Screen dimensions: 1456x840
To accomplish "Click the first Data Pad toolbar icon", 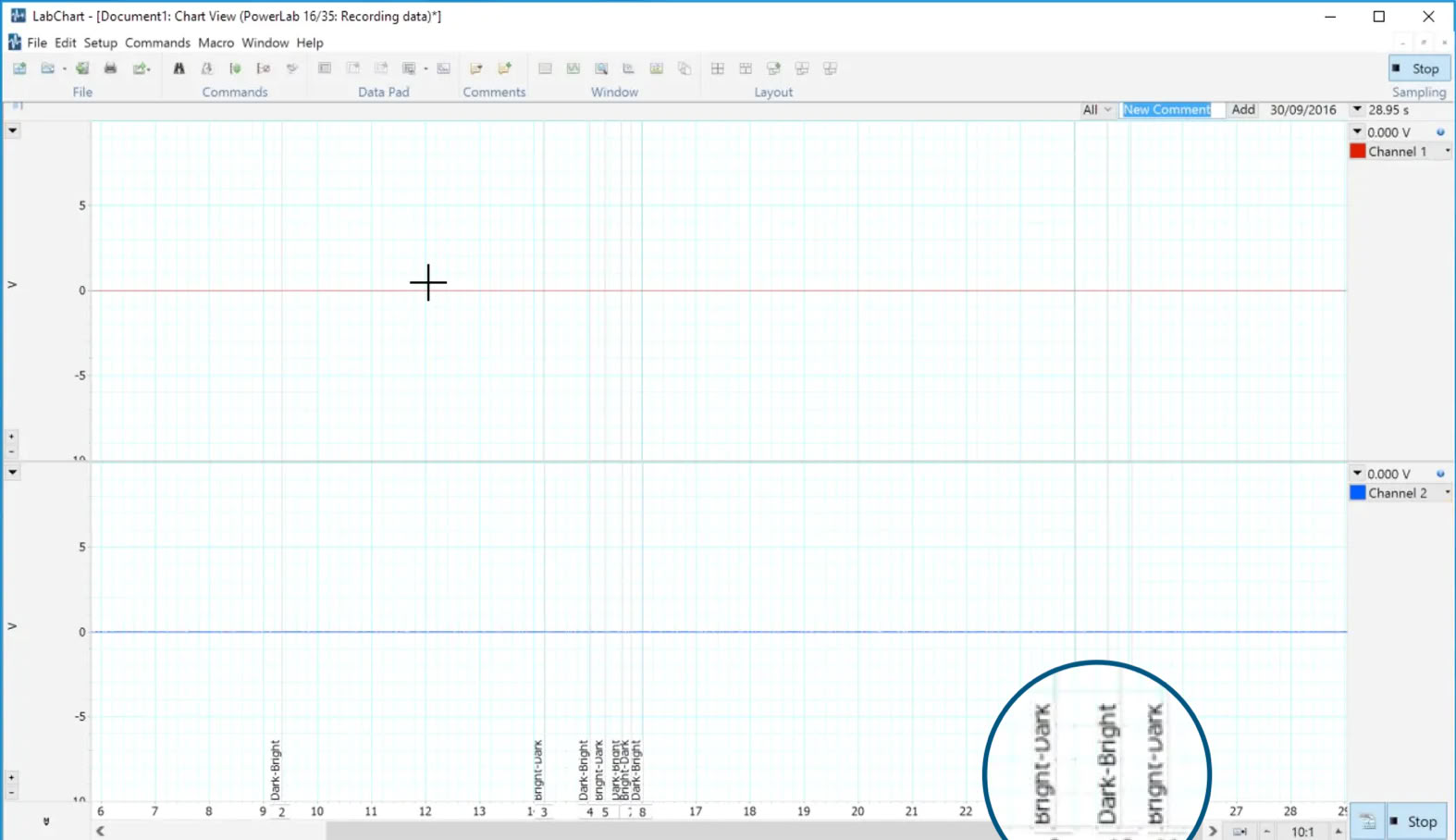I will pos(325,68).
